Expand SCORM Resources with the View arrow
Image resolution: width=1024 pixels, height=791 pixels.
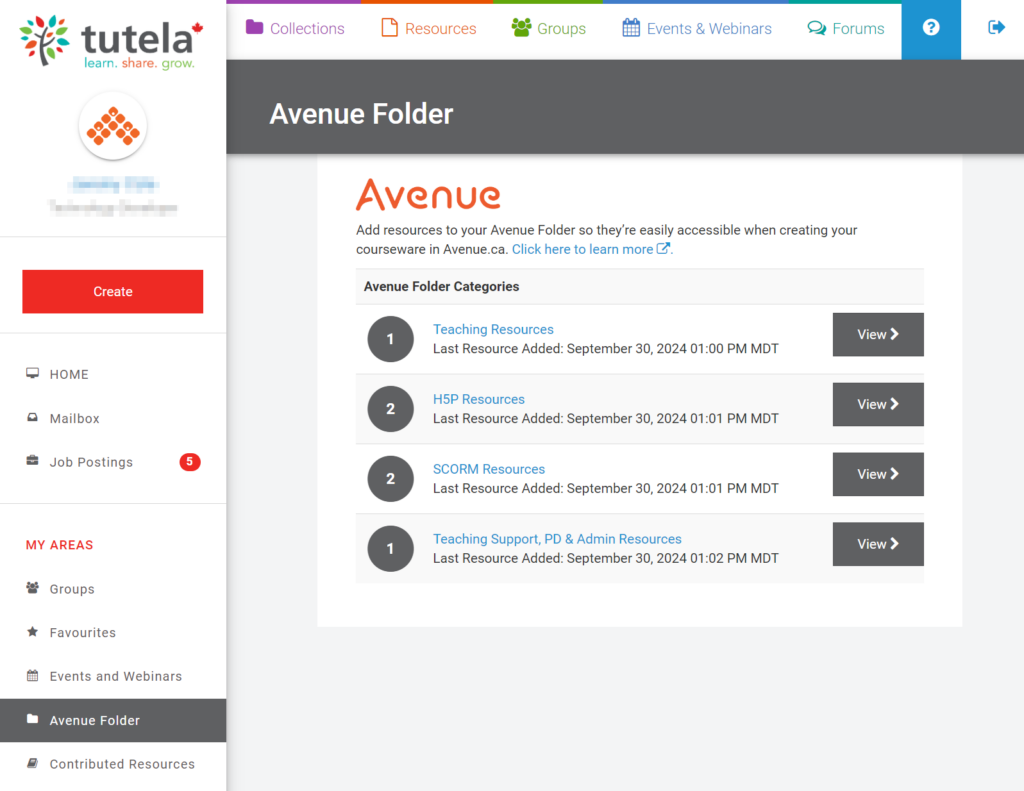point(878,474)
